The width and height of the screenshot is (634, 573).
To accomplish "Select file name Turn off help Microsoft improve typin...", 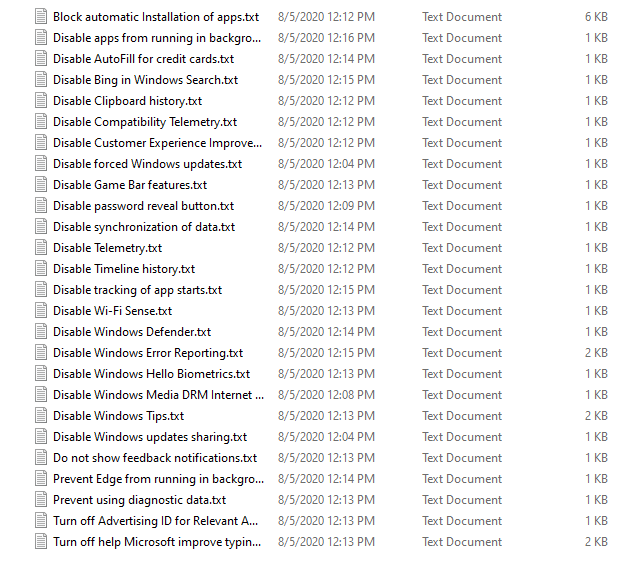I will tap(157, 543).
